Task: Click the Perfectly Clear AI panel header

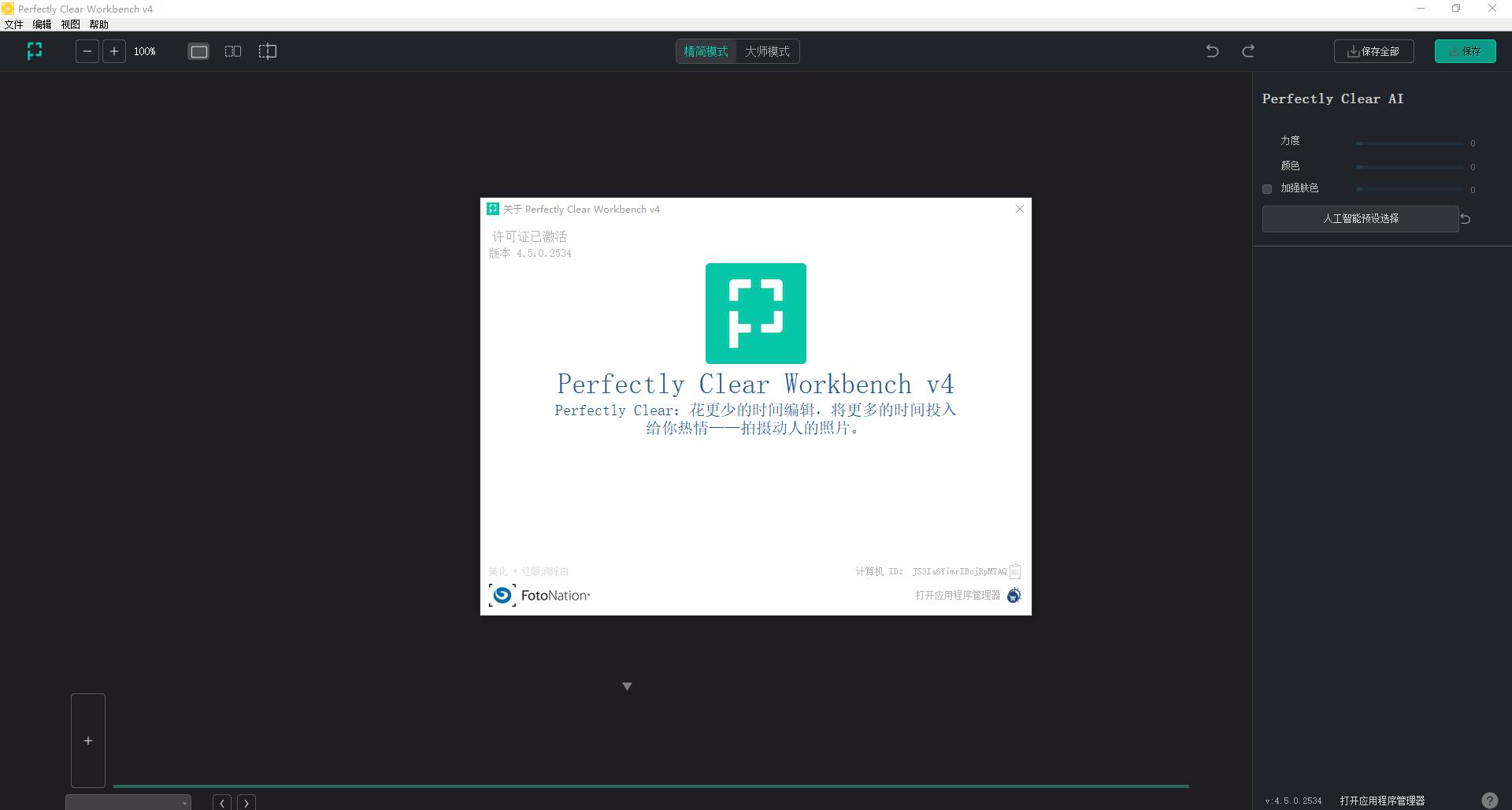Action: (x=1332, y=98)
